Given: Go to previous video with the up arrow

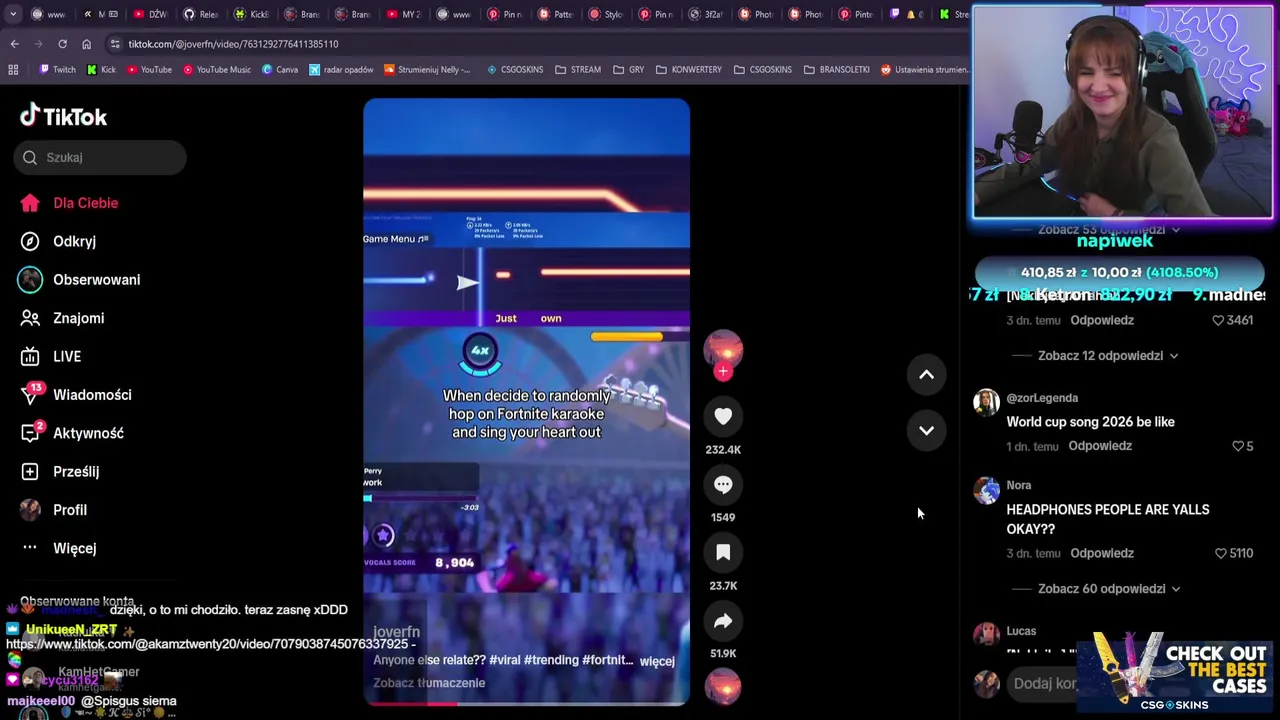Looking at the screenshot, I should coord(926,374).
